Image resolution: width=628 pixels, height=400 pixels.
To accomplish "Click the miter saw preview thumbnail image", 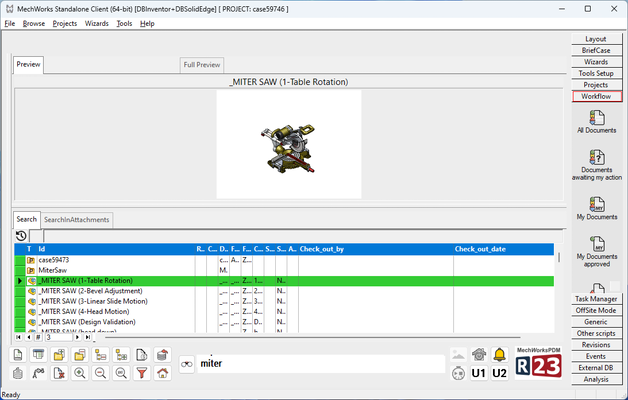I will tap(289, 145).
